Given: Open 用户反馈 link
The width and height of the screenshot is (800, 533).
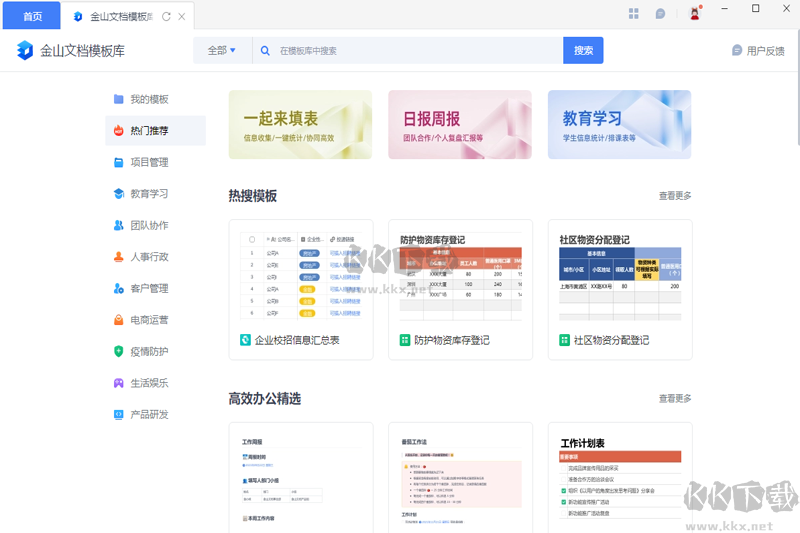Looking at the screenshot, I should [x=758, y=50].
